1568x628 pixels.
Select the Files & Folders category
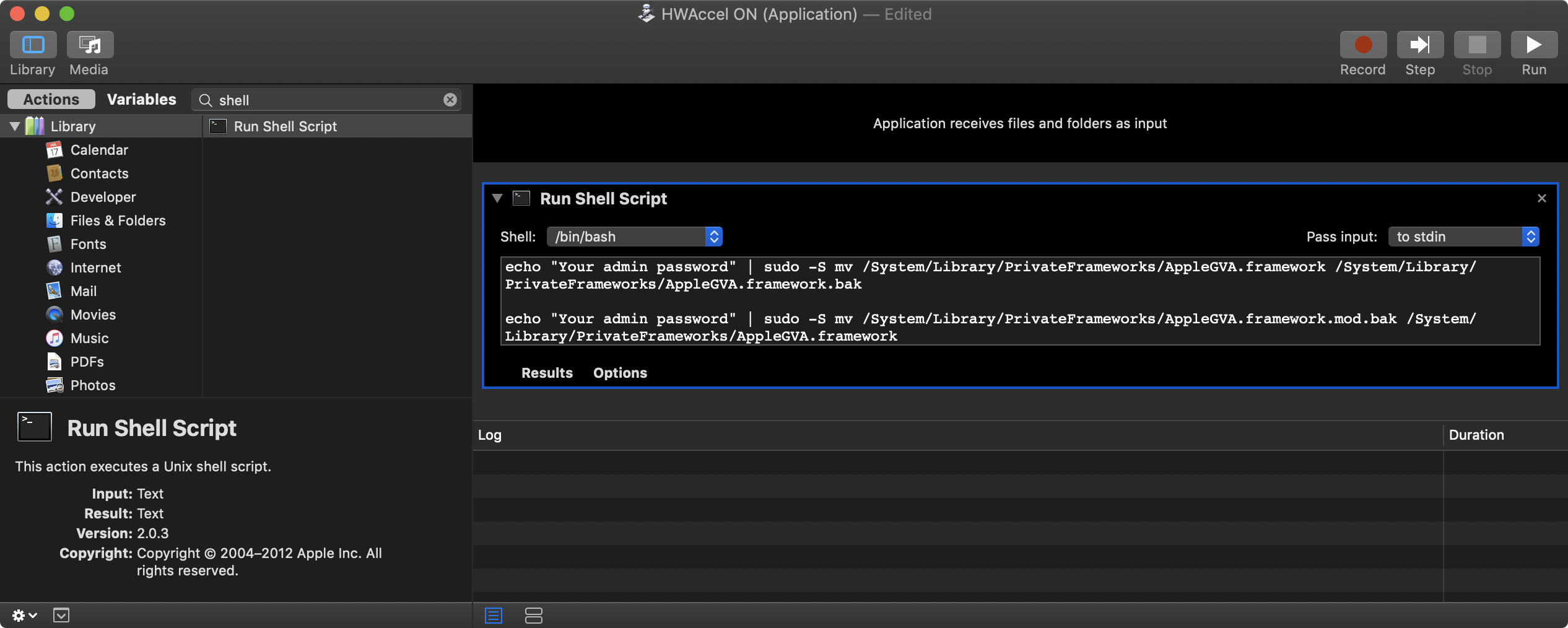point(118,220)
